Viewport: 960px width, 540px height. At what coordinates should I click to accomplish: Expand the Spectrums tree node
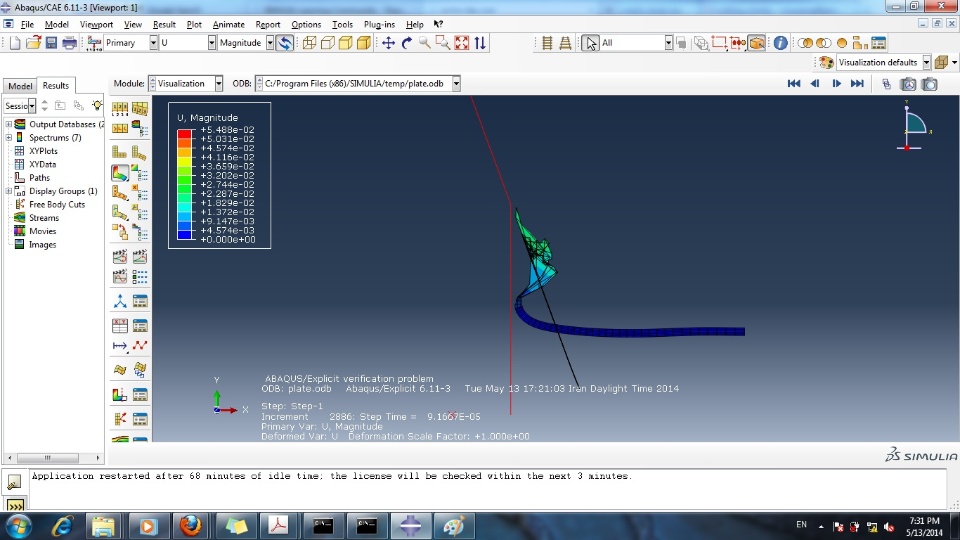(x=9, y=138)
